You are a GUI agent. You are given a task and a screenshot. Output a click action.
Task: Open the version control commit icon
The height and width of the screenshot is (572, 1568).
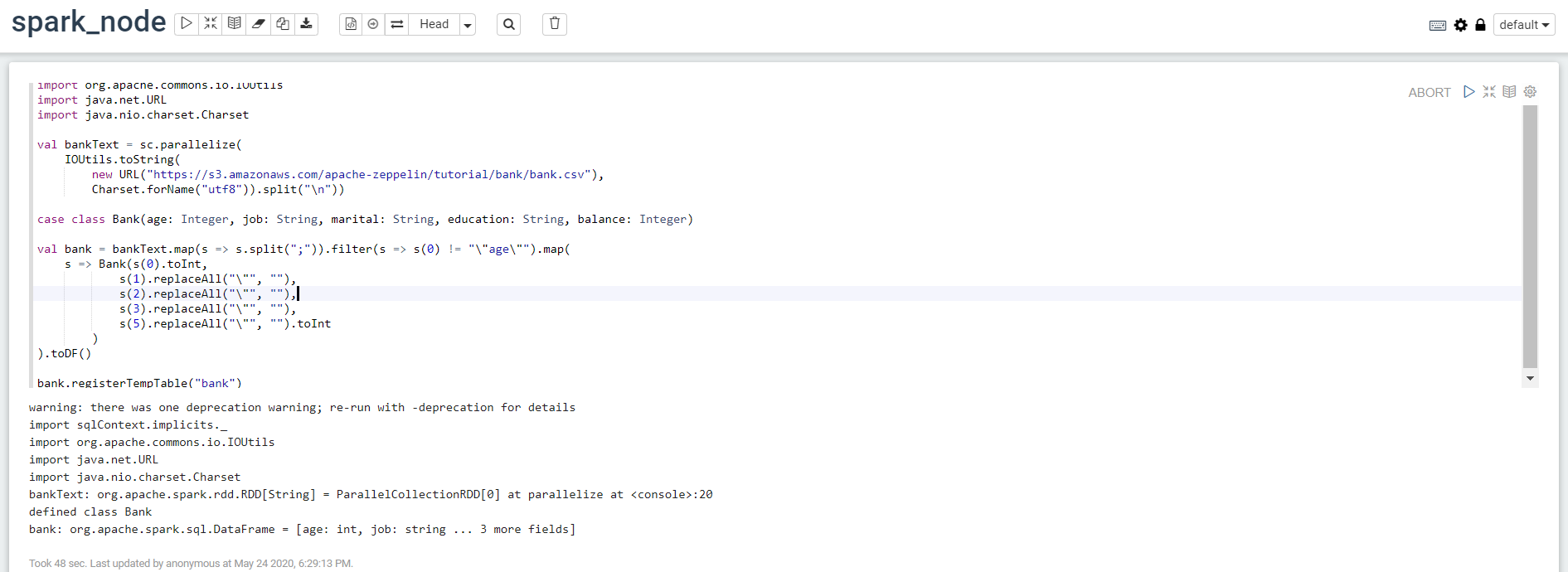pyautogui.click(x=351, y=24)
